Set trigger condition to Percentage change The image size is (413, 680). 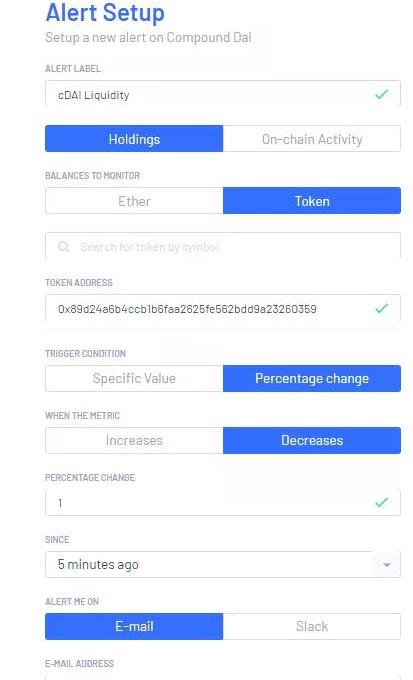[312, 378]
